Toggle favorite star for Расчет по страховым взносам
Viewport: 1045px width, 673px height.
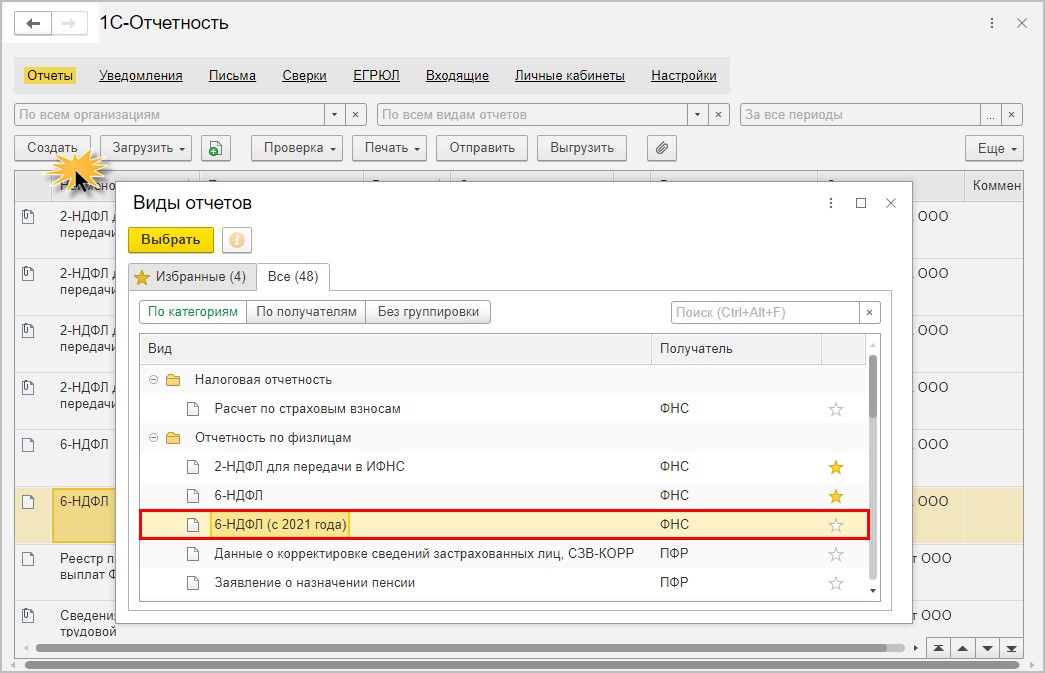tap(836, 409)
